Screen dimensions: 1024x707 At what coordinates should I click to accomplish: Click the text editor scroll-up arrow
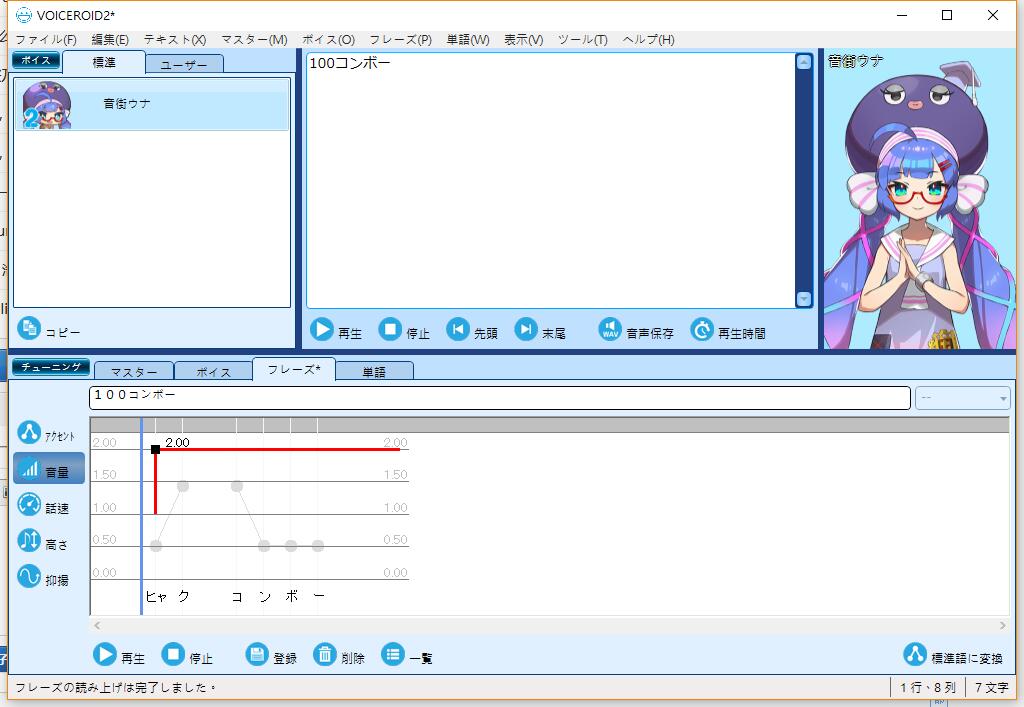[x=804, y=62]
